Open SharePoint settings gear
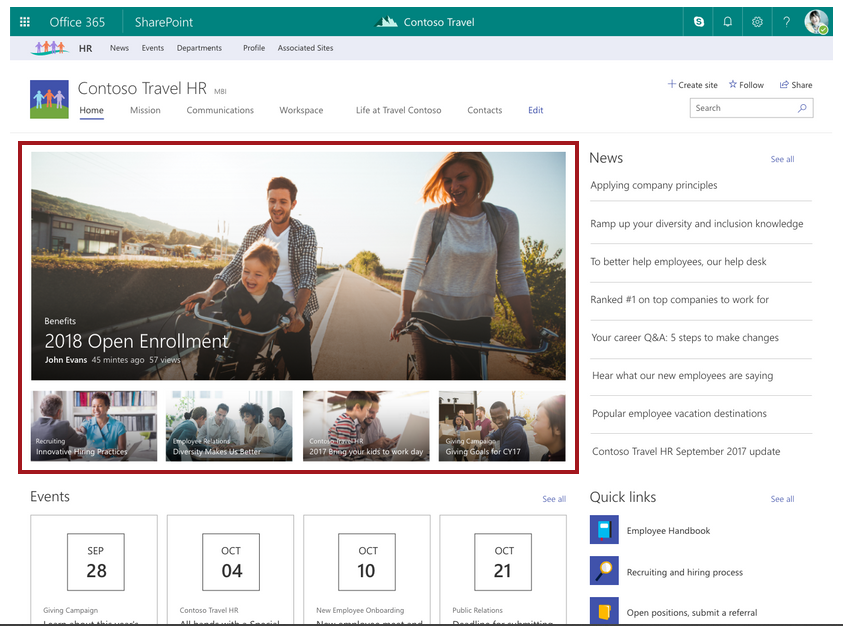The height and width of the screenshot is (626, 843). (x=757, y=21)
